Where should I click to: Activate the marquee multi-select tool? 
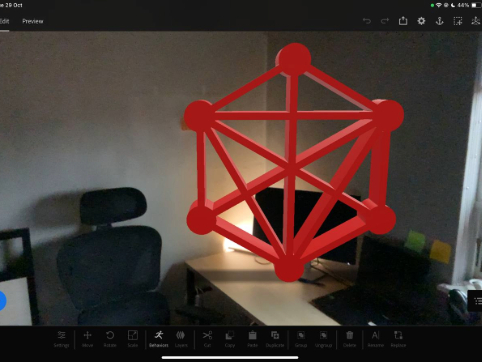click(458, 21)
